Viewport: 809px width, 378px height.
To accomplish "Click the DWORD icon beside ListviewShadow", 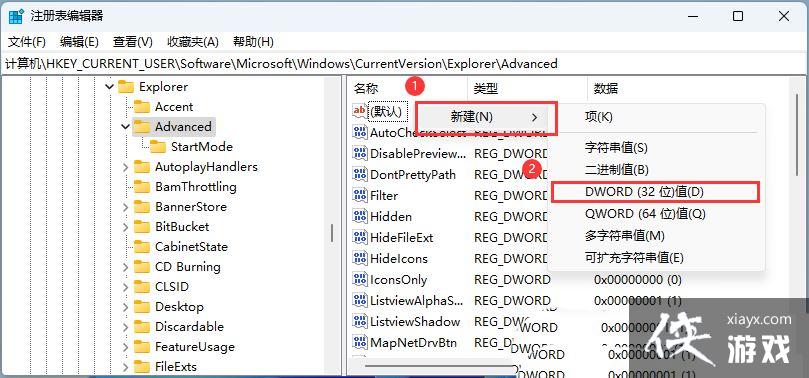I will (360, 321).
